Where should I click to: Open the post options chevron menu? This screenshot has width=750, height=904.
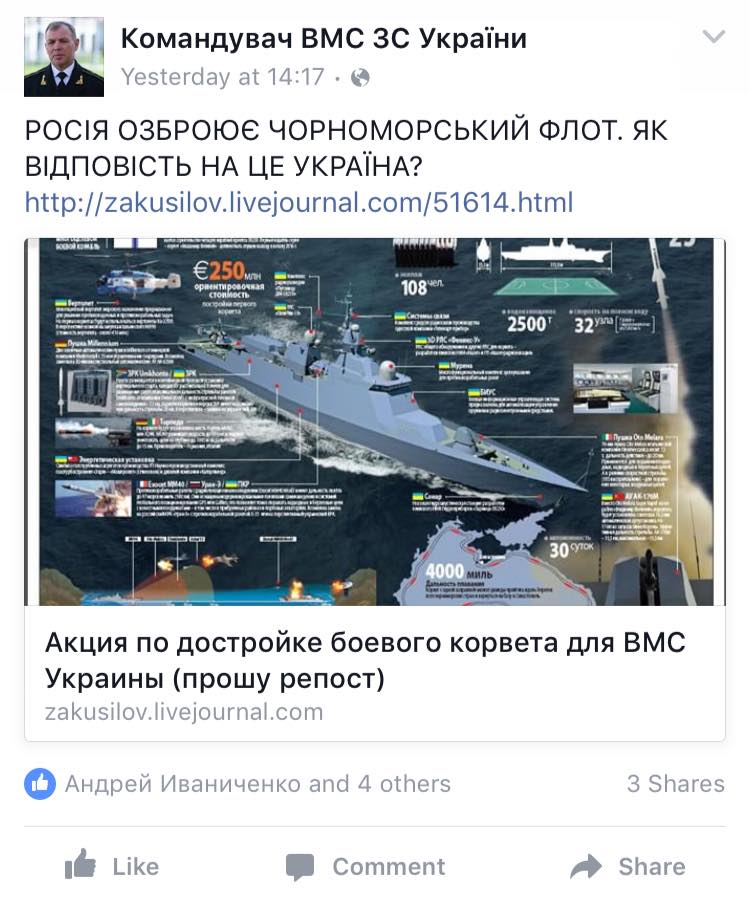click(x=714, y=37)
